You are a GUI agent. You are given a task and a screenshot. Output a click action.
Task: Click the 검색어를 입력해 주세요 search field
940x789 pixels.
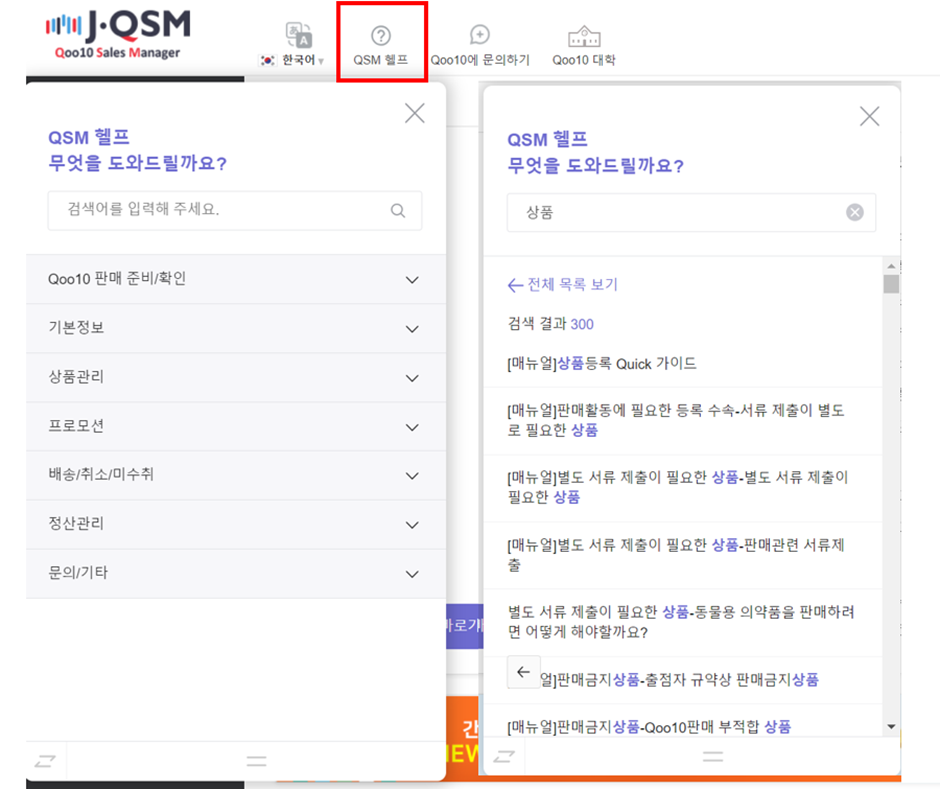point(235,210)
